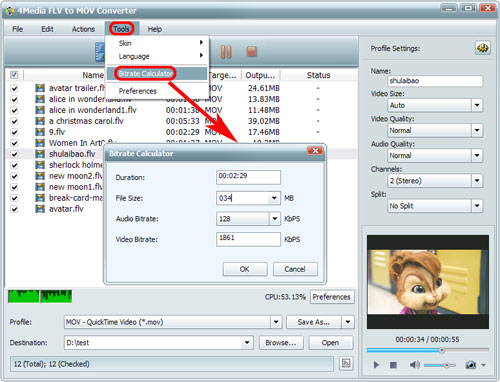Open Audio Quality dropdown
Viewport: 500px width, 382px height.
pyautogui.click(x=477, y=155)
